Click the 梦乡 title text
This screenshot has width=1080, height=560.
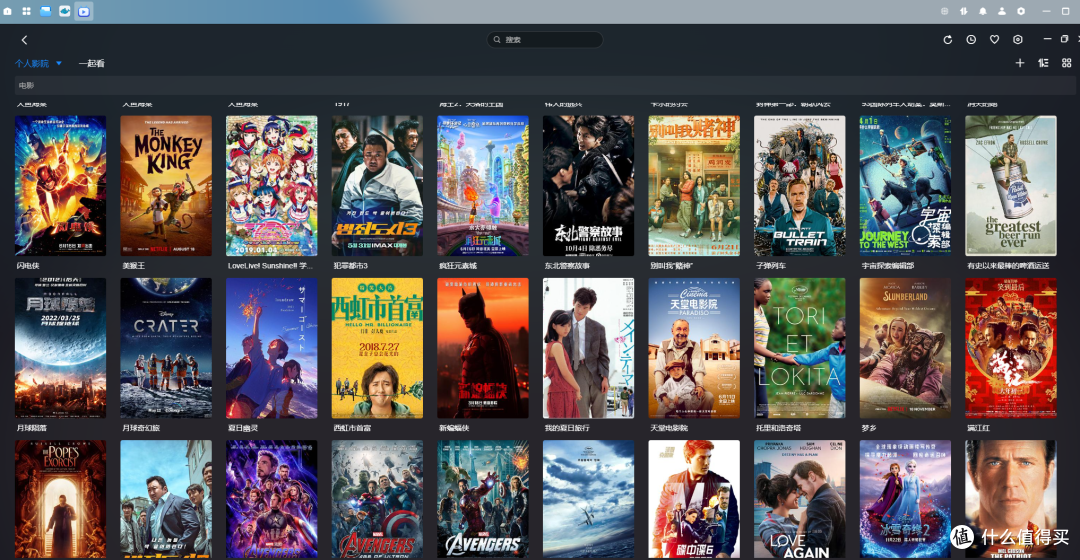(x=869, y=428)
